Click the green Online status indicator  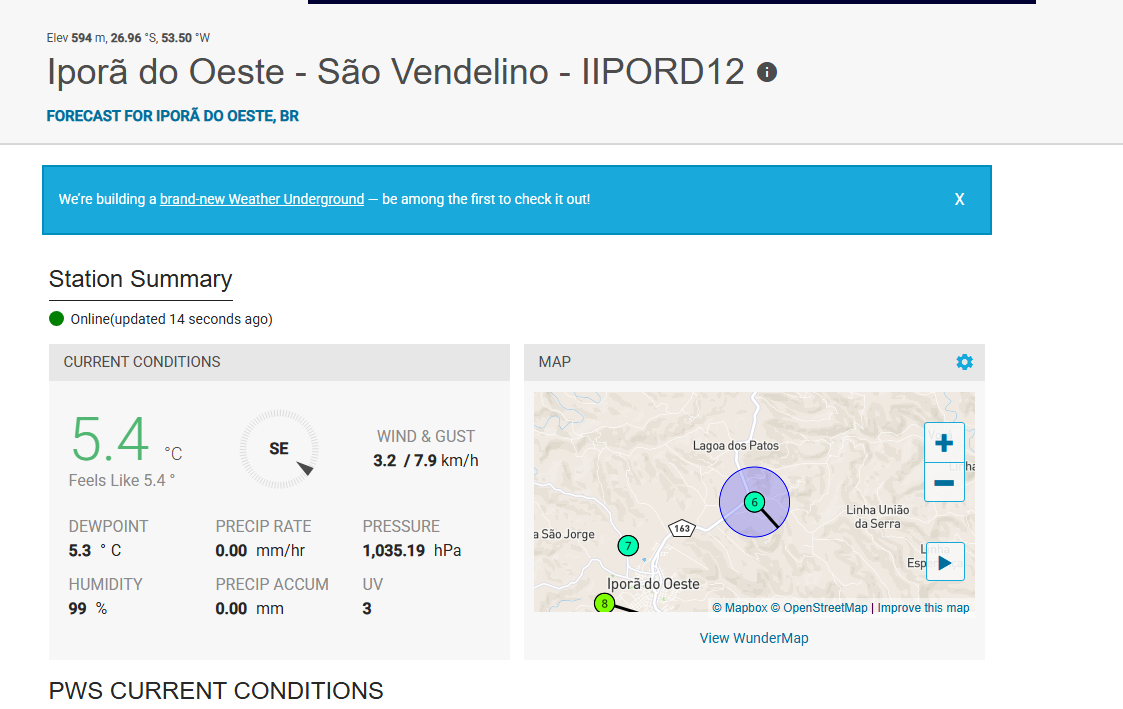point(57,319)
